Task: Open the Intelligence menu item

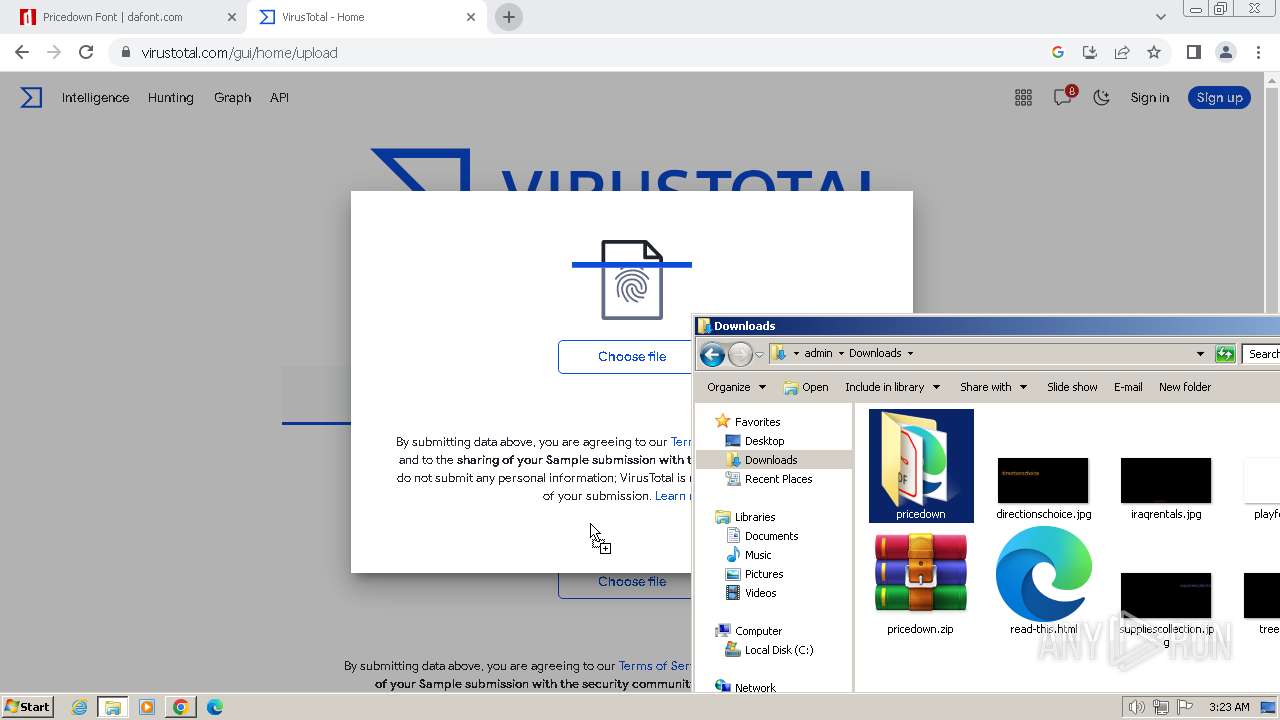Action: point(95,97)
